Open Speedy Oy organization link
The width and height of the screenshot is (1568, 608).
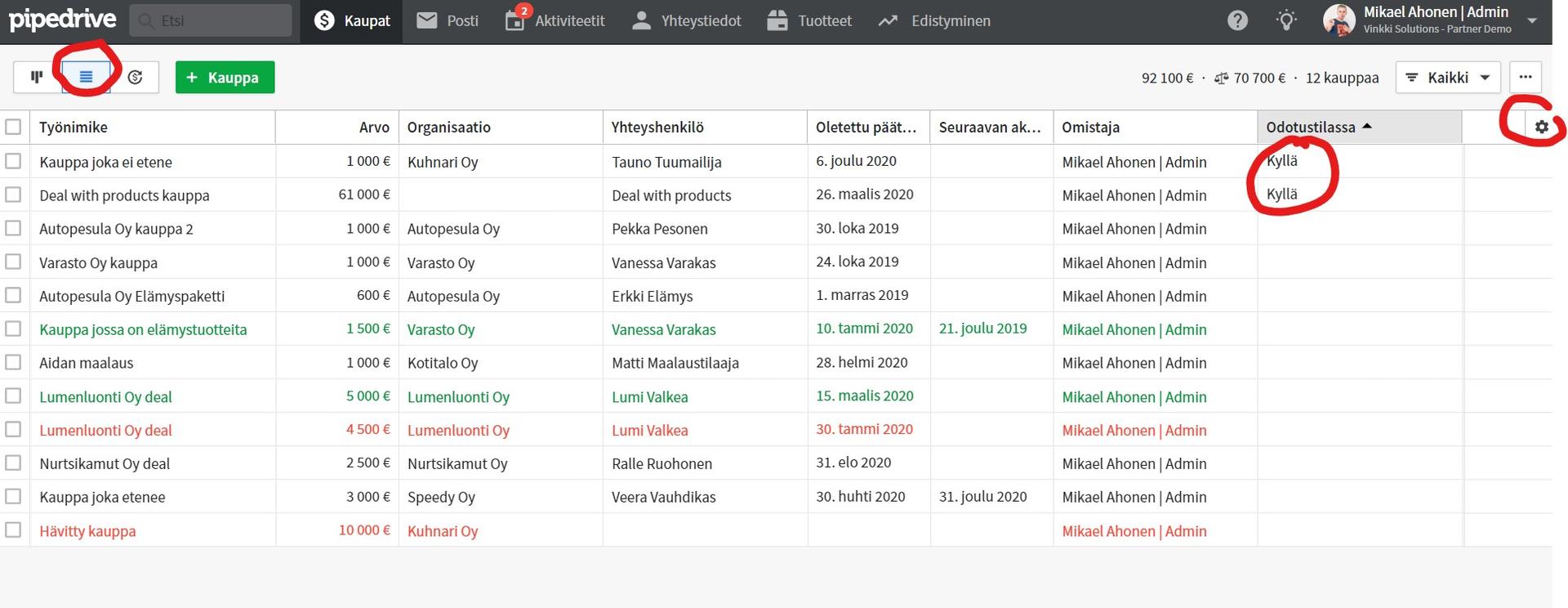(441, 497)
